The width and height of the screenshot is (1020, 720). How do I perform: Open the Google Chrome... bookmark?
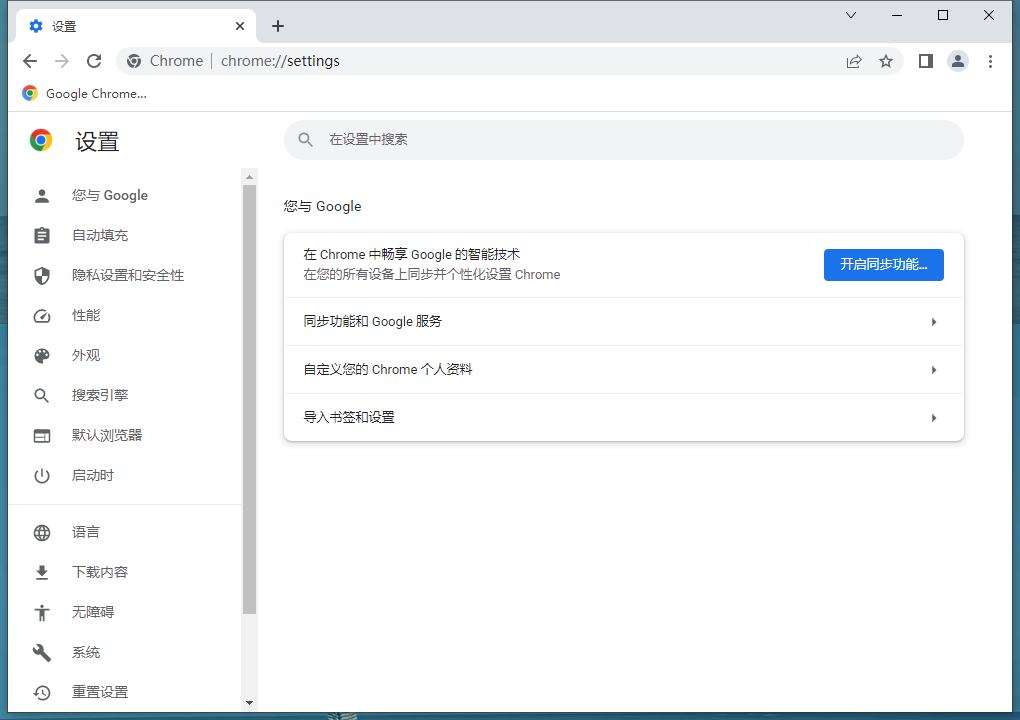[x=85, y=94]
